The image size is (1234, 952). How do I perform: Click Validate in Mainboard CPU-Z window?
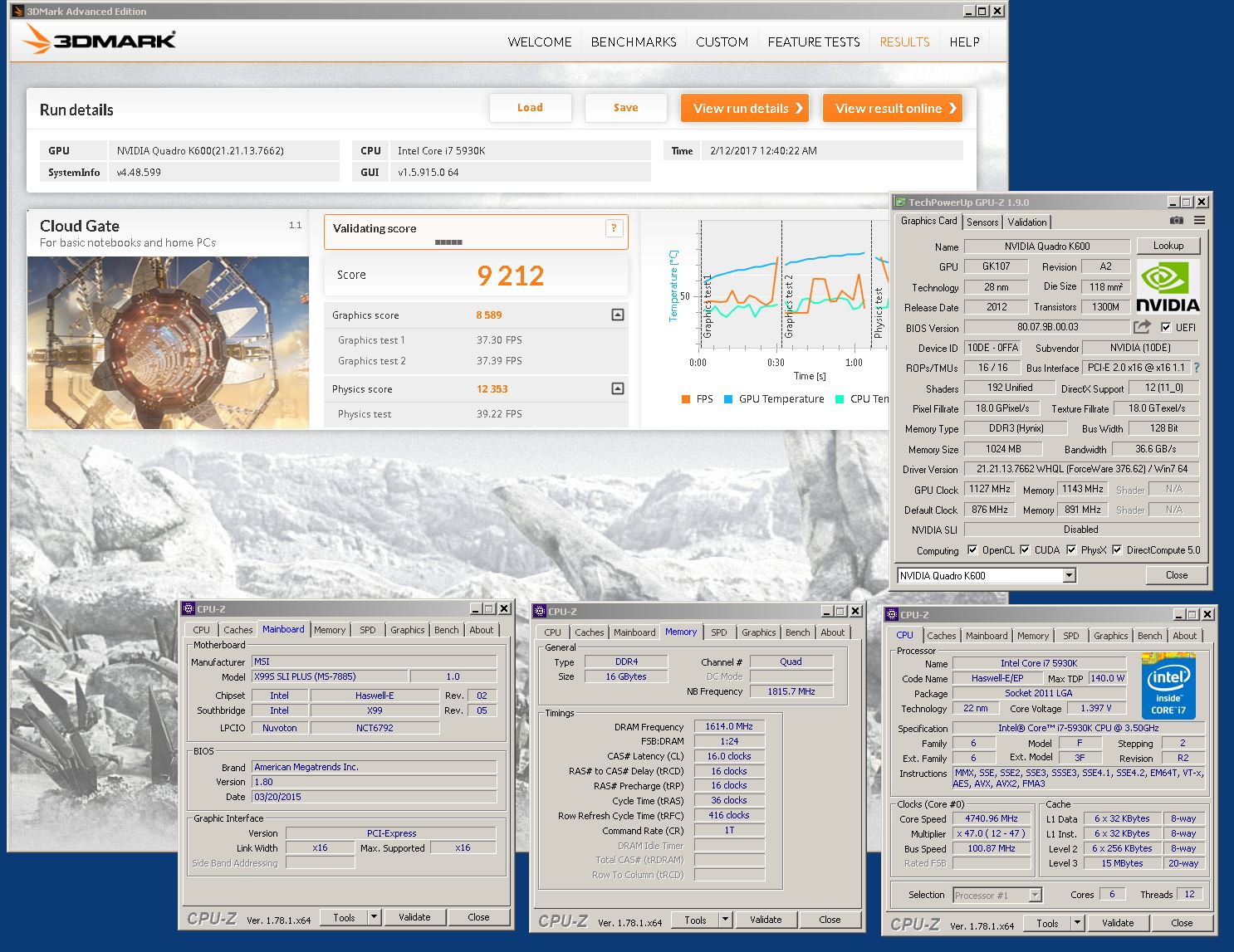tap(414, 917)
